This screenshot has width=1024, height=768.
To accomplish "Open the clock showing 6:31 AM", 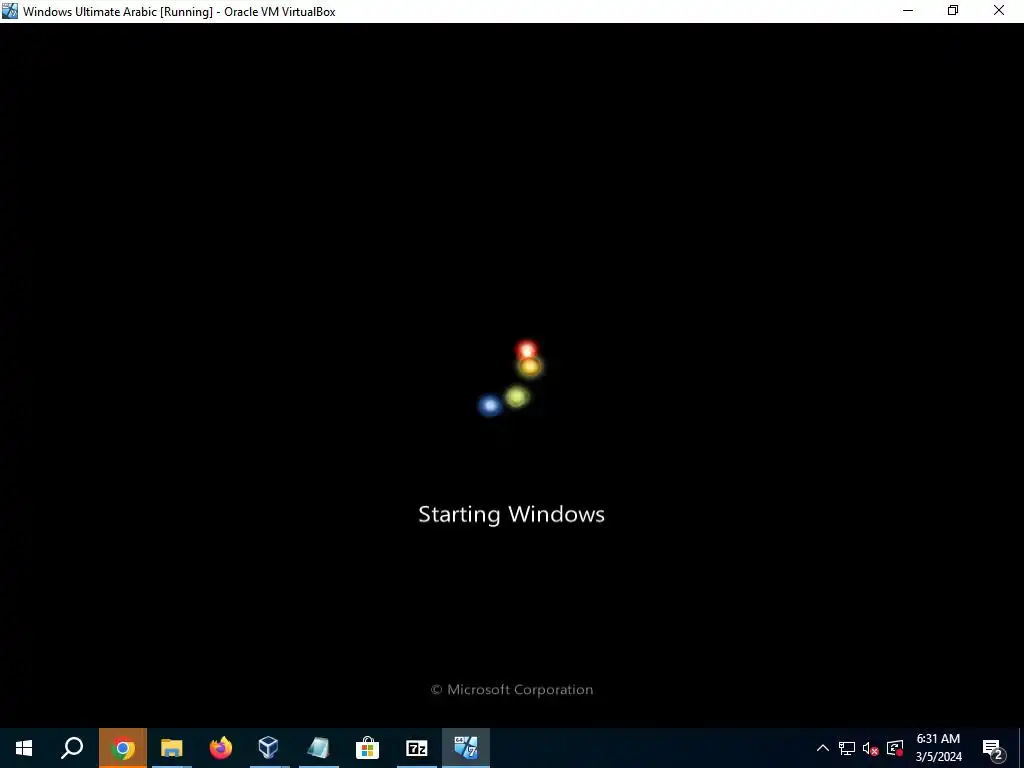I will [x=938, y=748].
